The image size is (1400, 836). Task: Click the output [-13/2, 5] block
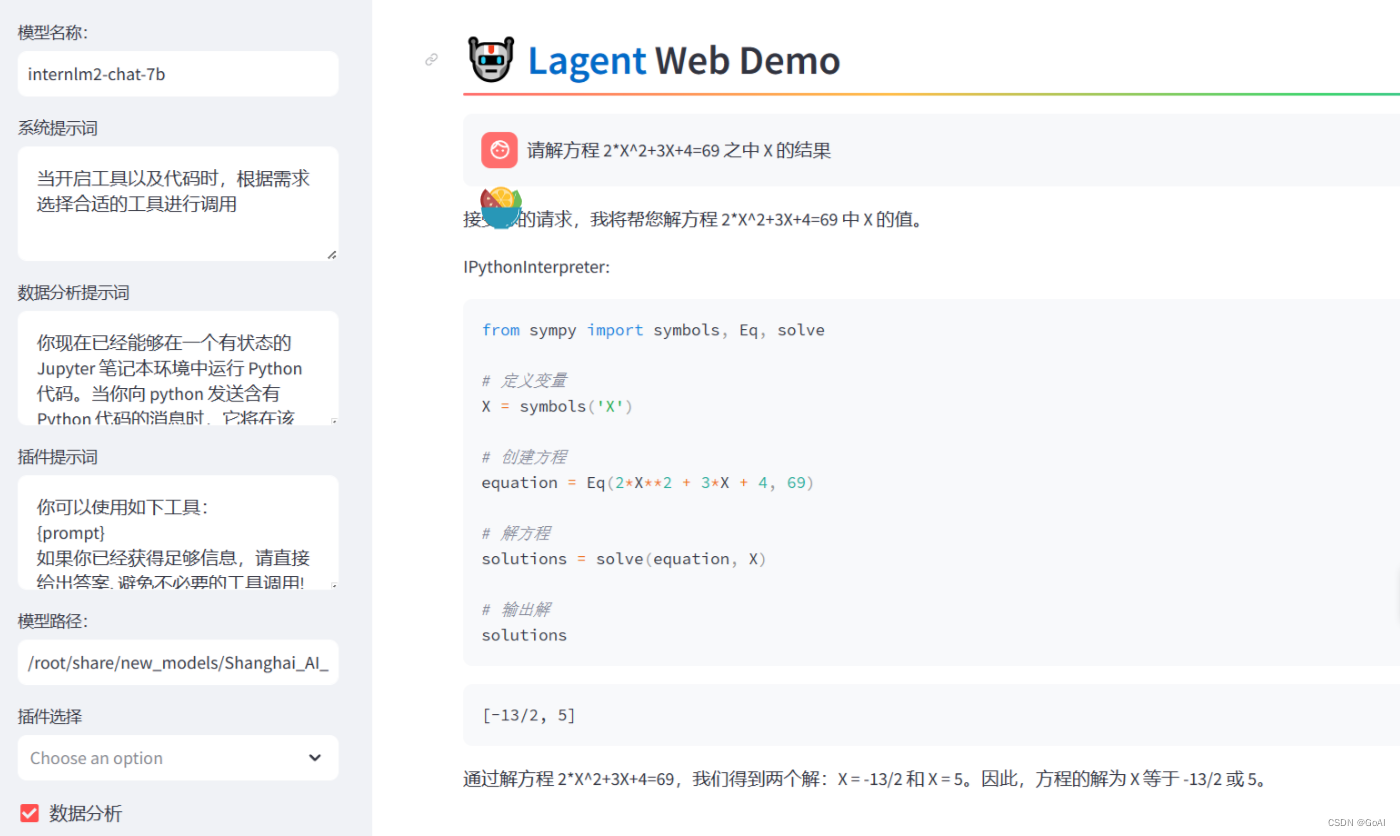point(931,715)
